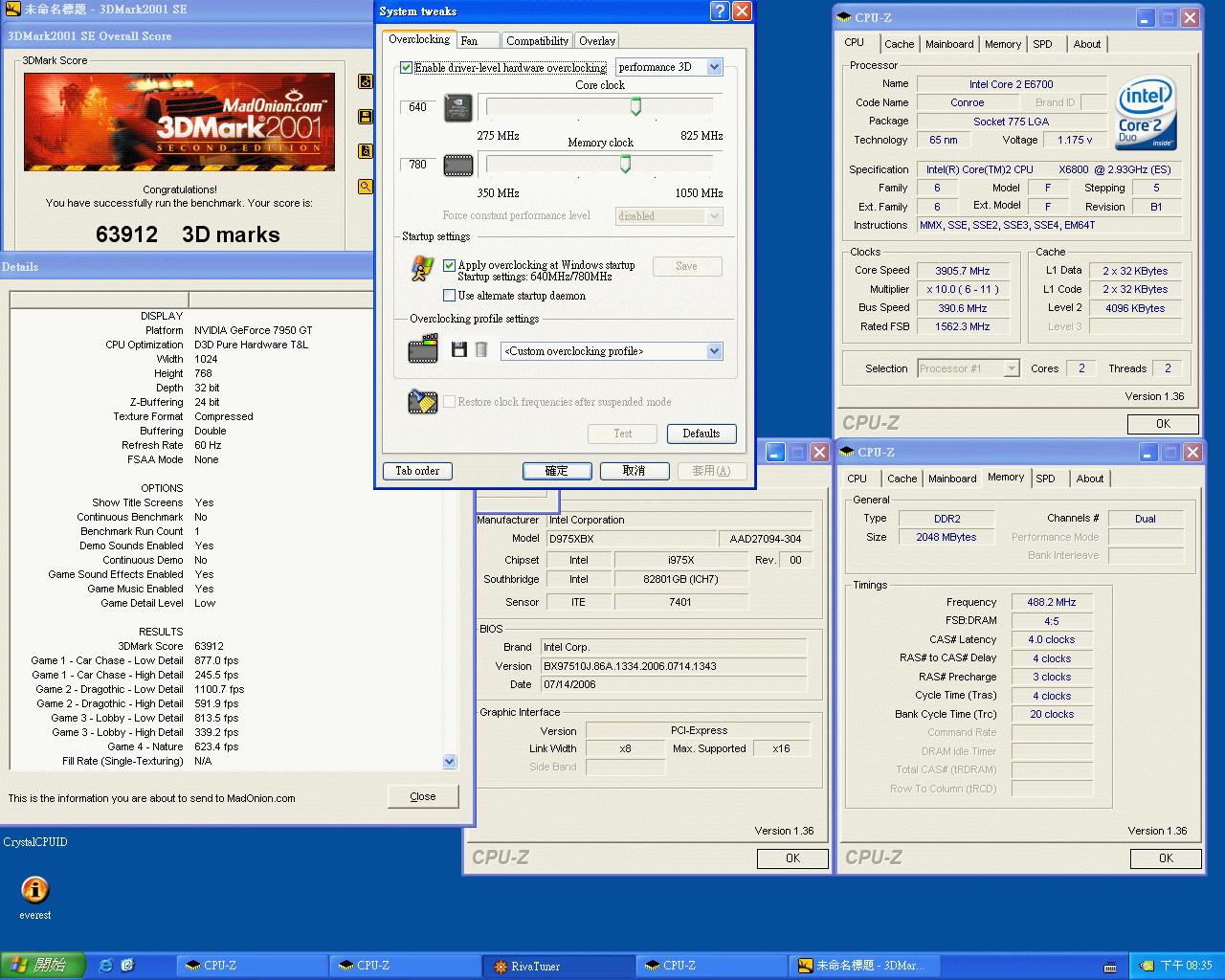Open Mainboard tab in the CPU-Z memory Timings window
This screenshot has height=980, width=1225.
pyautogui.click(x=952, y=479)
